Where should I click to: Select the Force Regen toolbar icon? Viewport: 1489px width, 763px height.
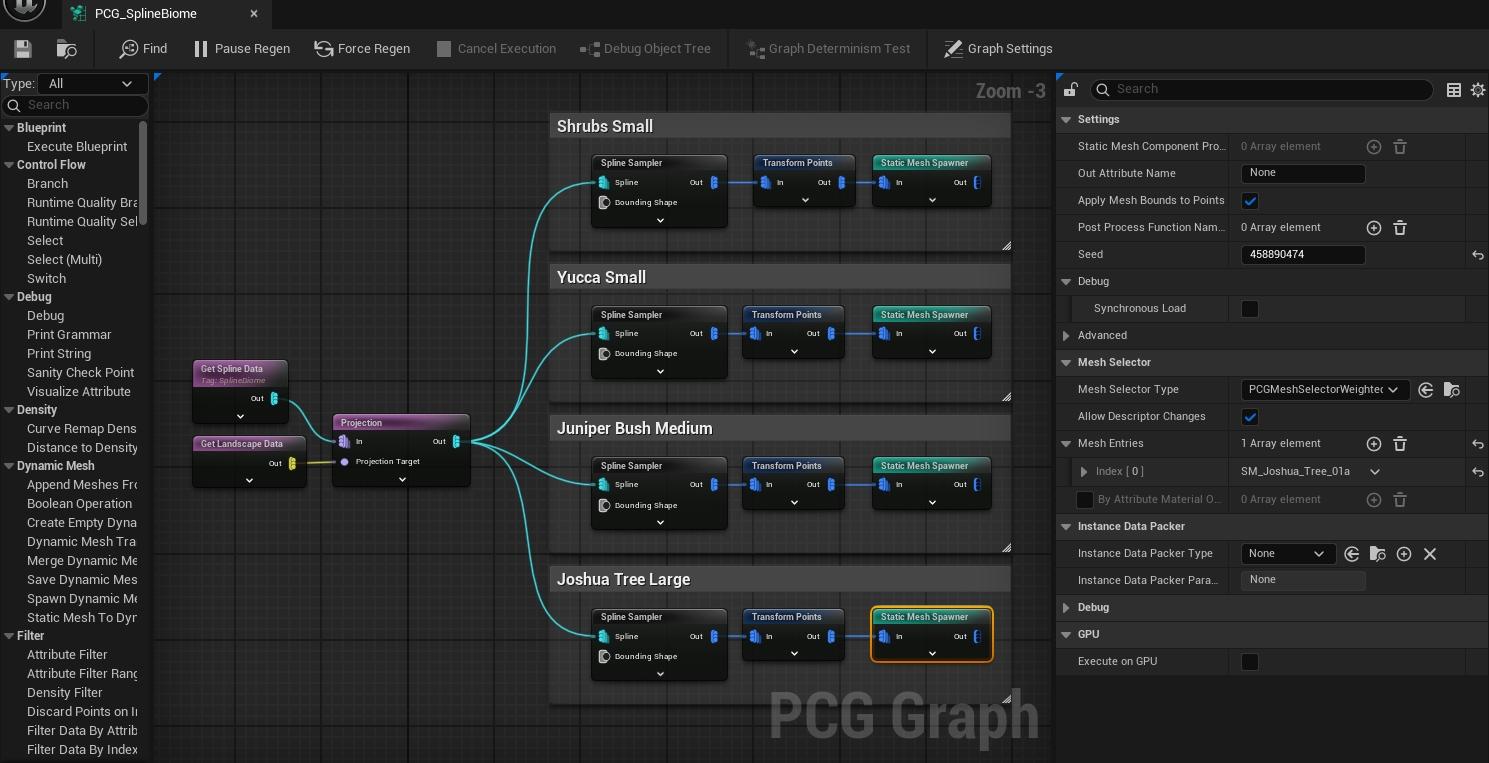[x=322, y=48]
